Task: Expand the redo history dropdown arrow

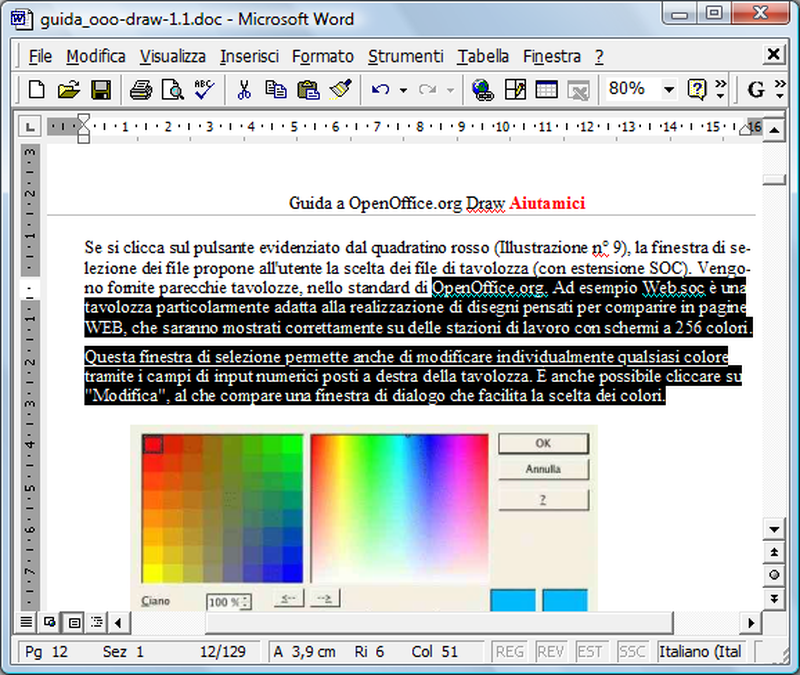Action: tap(449, 90)
